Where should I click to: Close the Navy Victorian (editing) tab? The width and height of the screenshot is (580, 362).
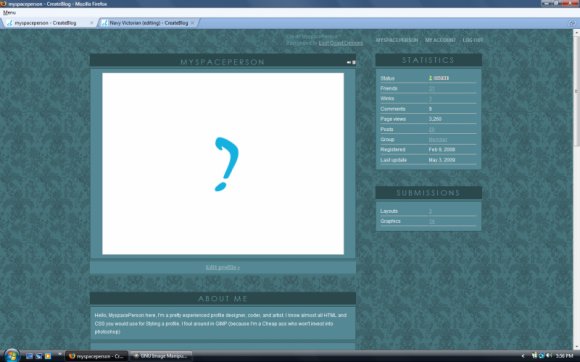tap(192, 23)
